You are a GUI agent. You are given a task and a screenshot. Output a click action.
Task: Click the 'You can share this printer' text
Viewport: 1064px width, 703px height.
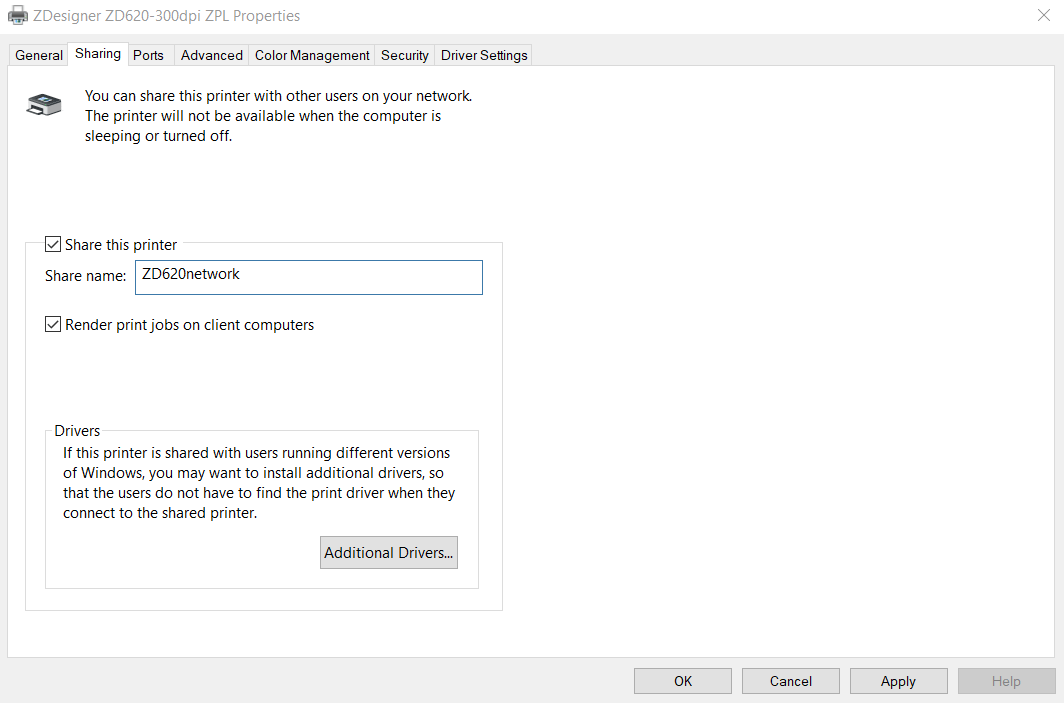point(278,115)
